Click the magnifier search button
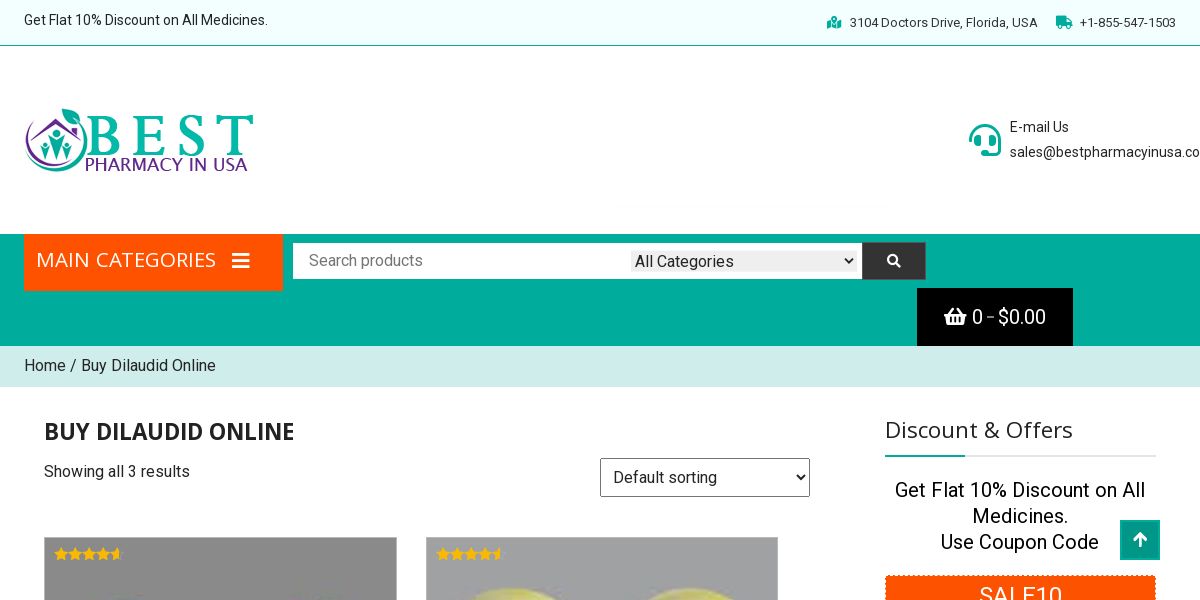 (x=894, y=261)
